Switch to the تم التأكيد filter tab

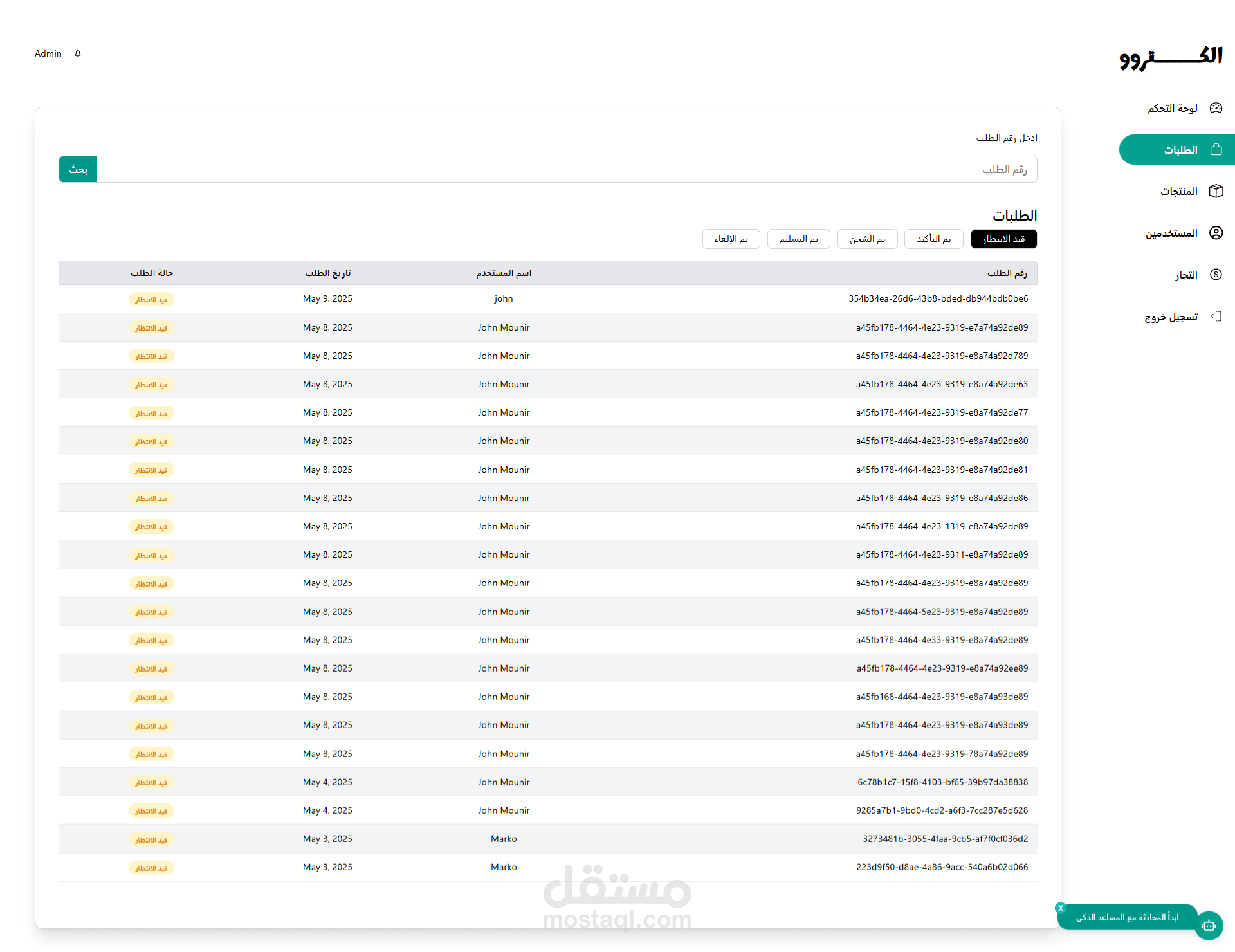[x=933, y=239]
